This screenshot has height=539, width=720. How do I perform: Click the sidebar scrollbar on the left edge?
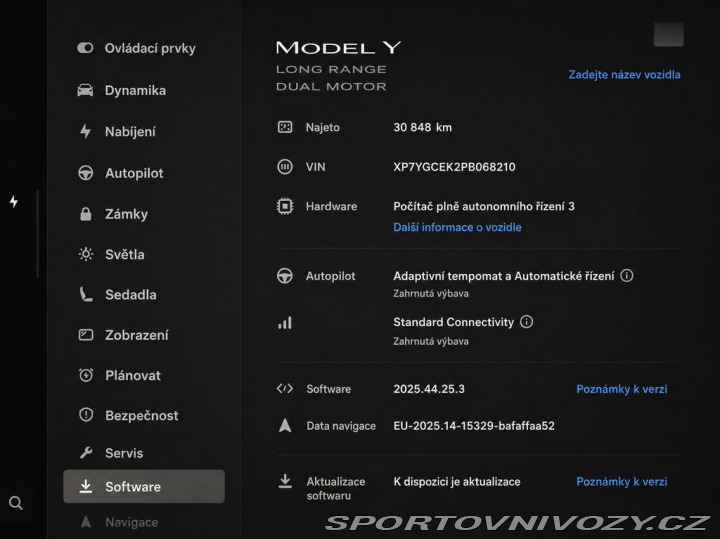coord(37,234)
